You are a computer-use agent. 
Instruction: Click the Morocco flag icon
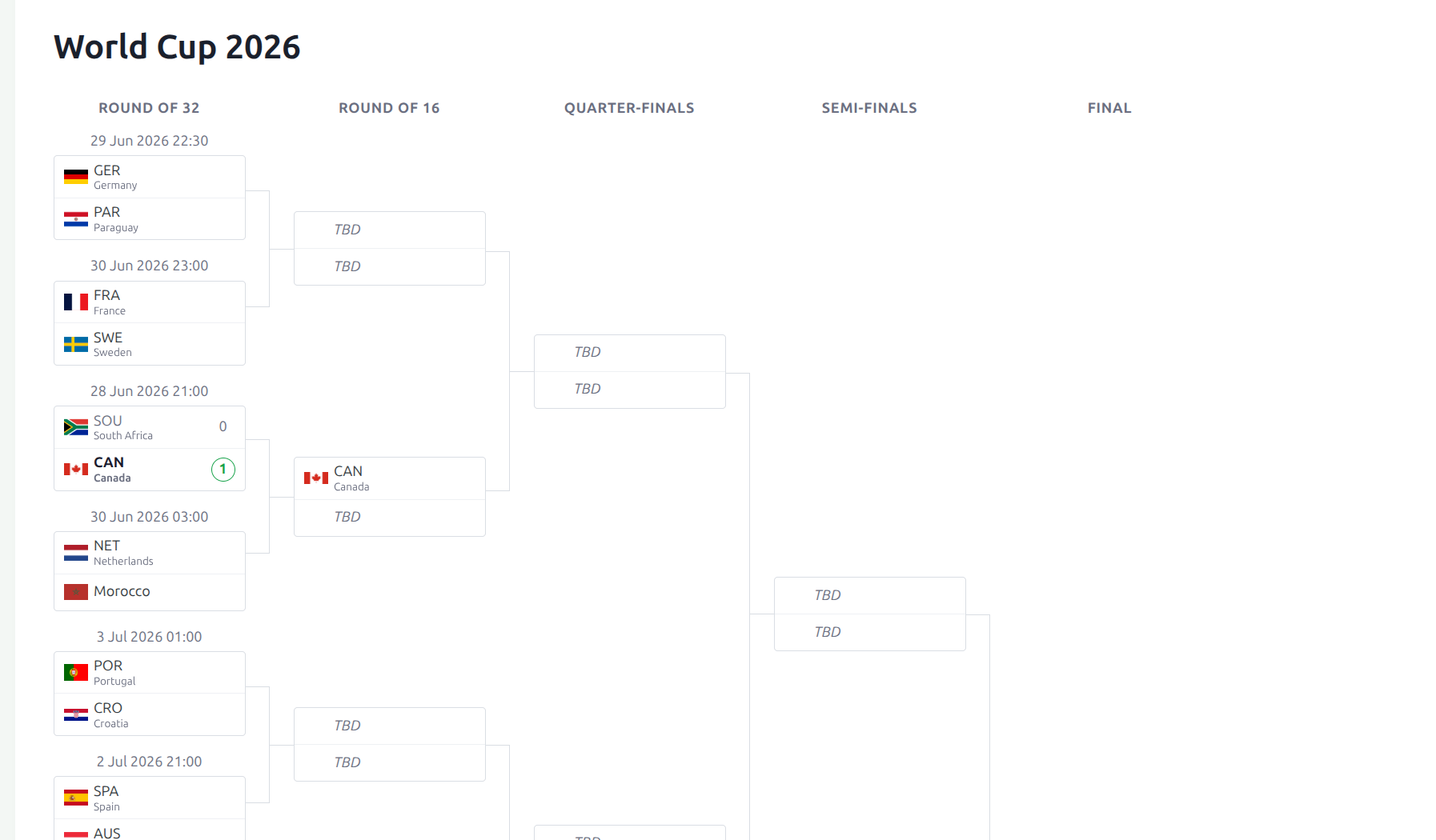[76, 592]
